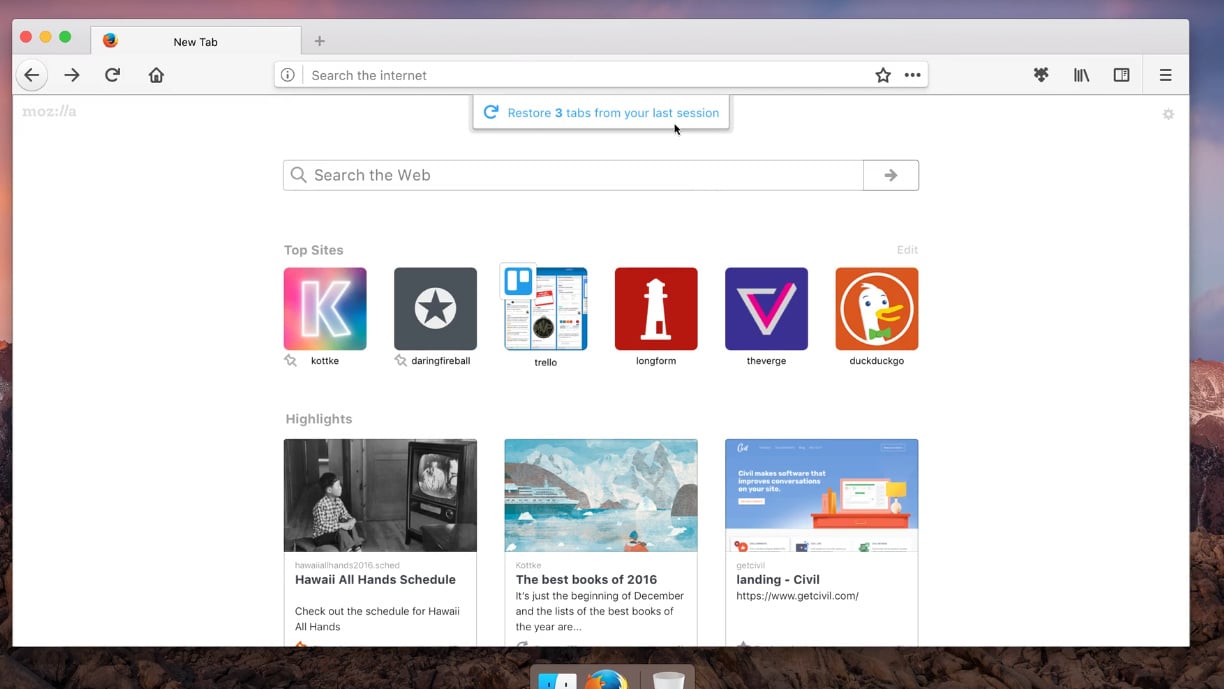Restore 3 tabs from your last session
Image resolution: width=1224 pixels, height=689 pixels.
601,113
